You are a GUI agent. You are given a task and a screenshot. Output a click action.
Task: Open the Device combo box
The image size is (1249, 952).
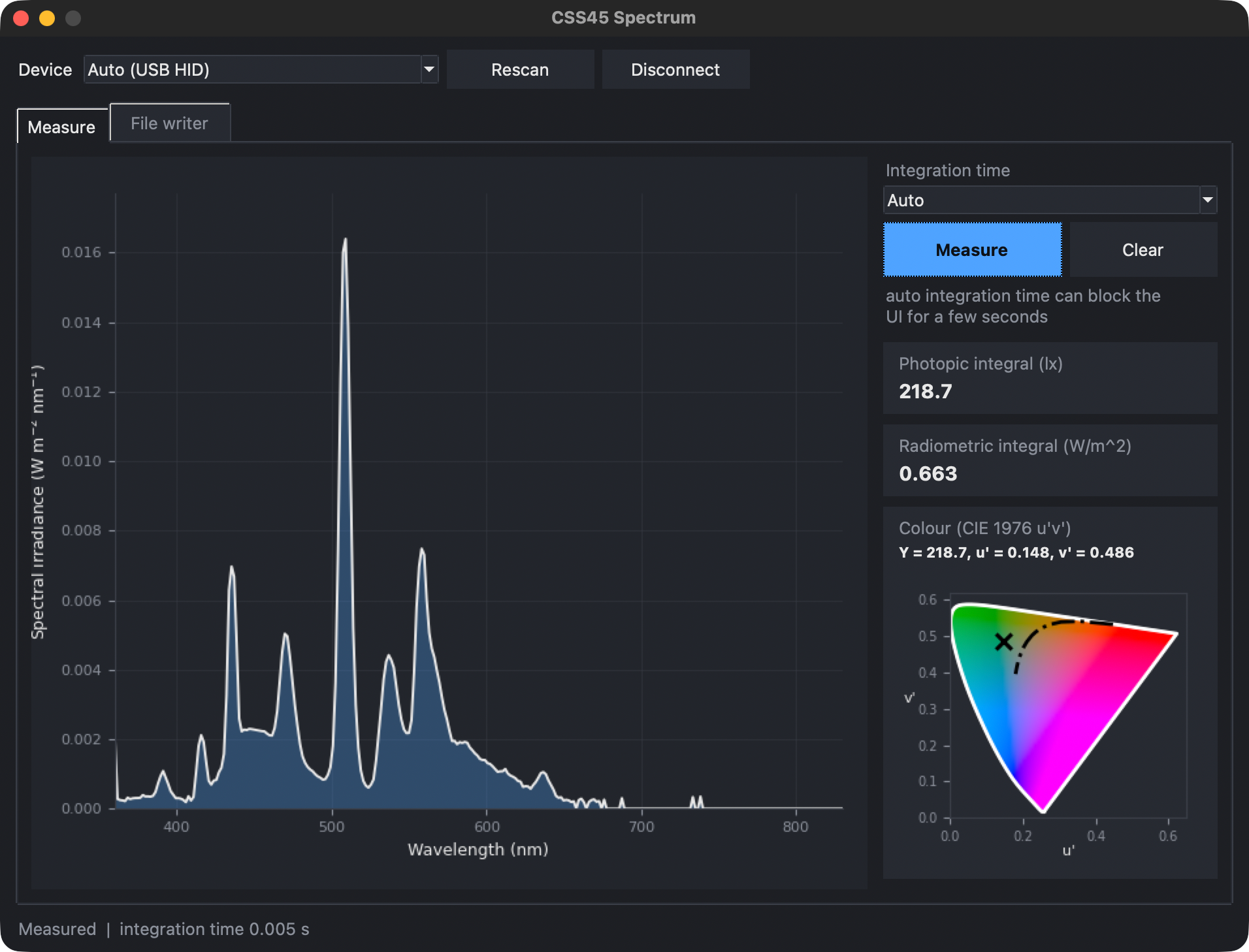261,69
